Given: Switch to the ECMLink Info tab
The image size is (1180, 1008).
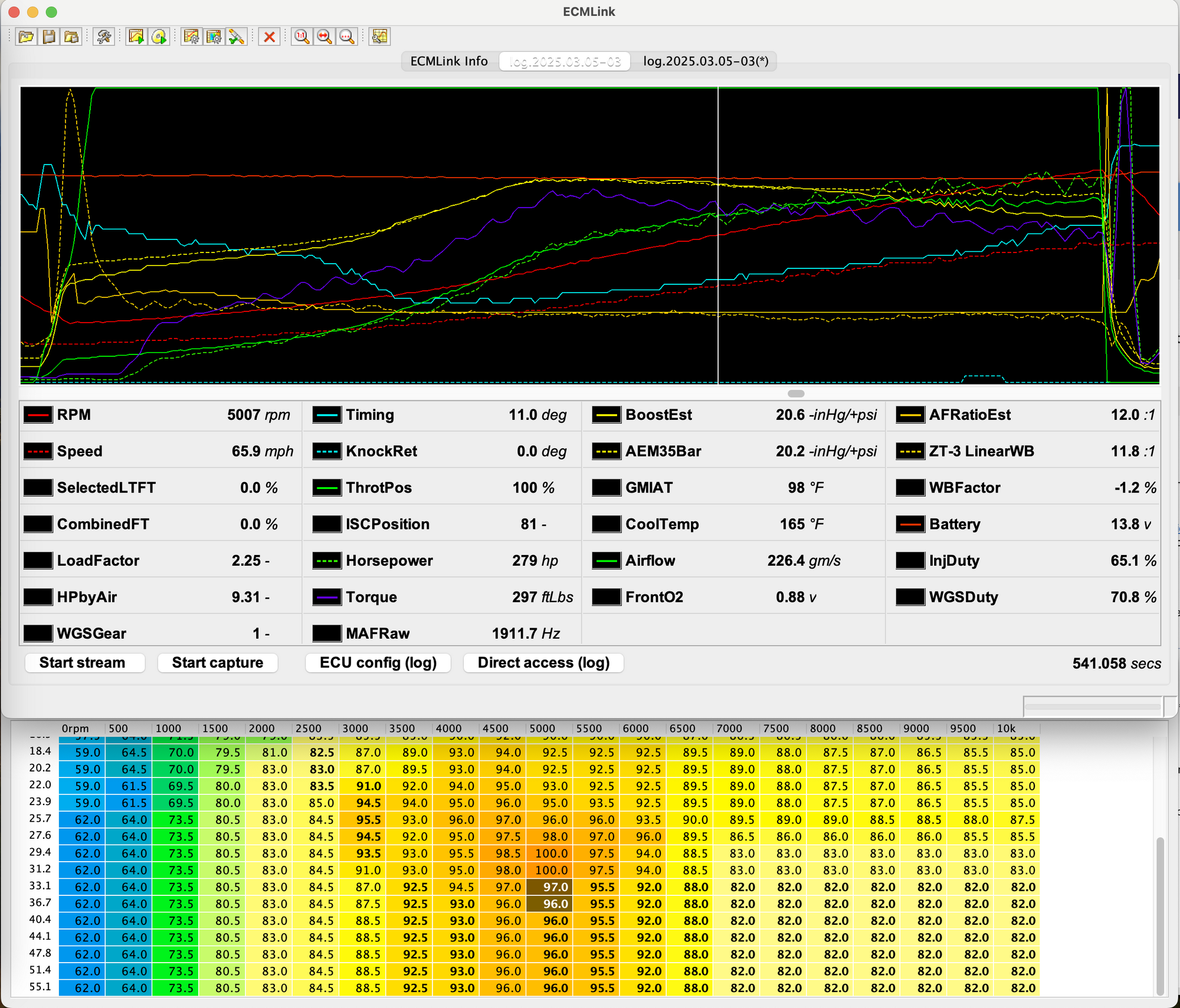Looking at the screenshot, I should pyautogui.click(x=450, y=61).
